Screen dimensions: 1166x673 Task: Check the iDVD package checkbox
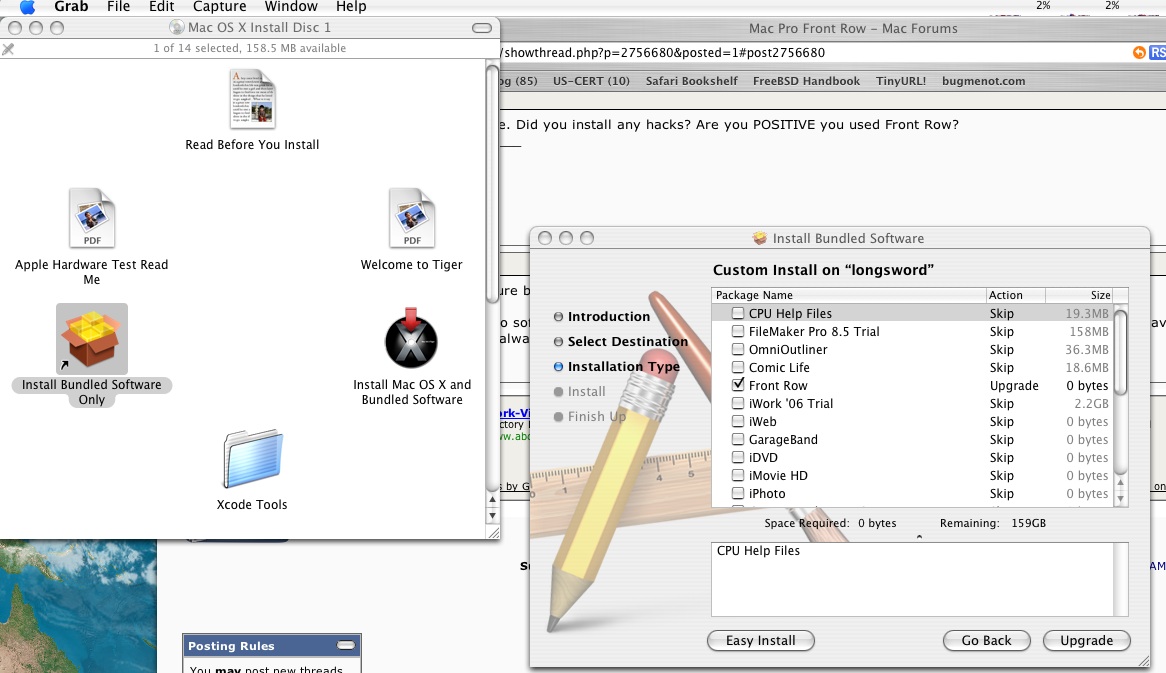(738, 457)
